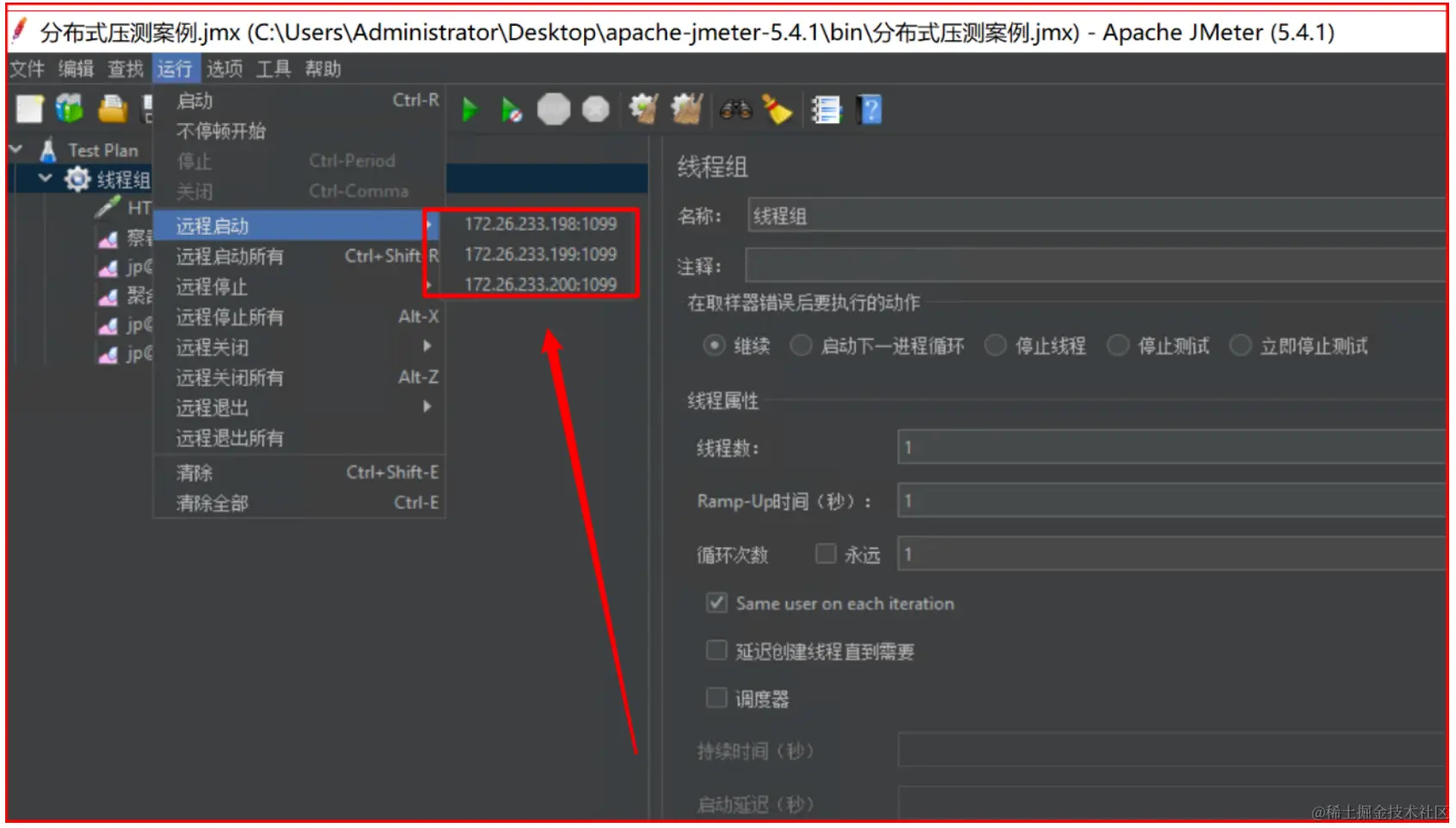Open the 查找 menu
The height and width of the screenshot is (828, 1456).
126,69
